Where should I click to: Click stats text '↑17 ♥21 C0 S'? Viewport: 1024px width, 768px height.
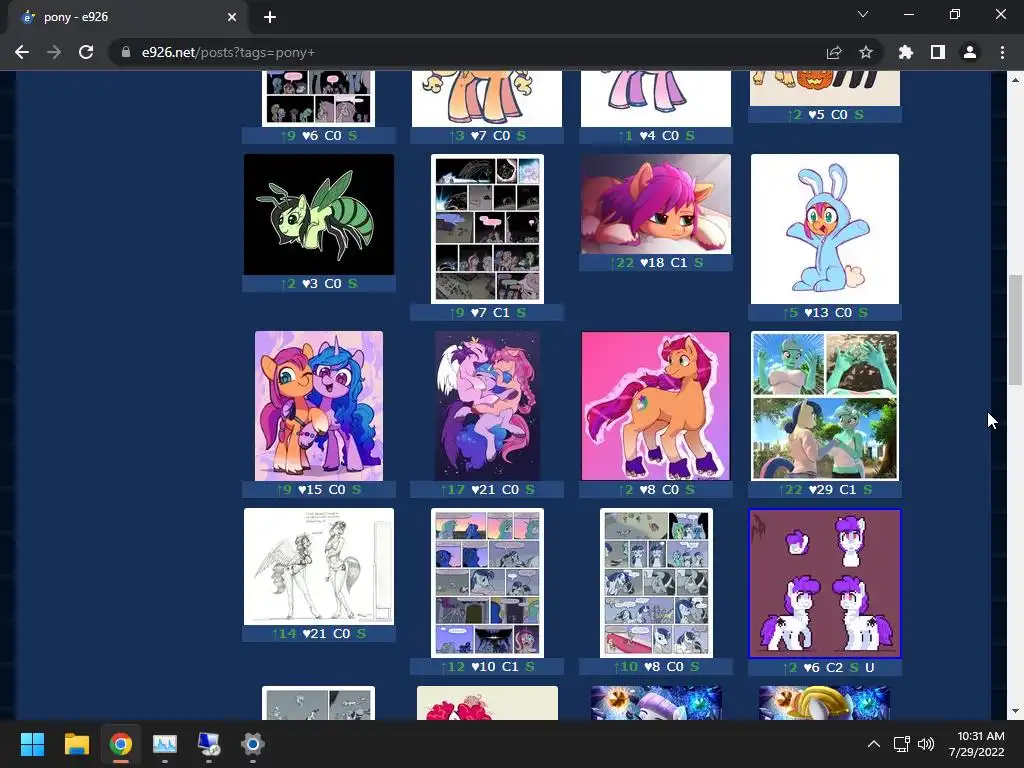[487, 489]
